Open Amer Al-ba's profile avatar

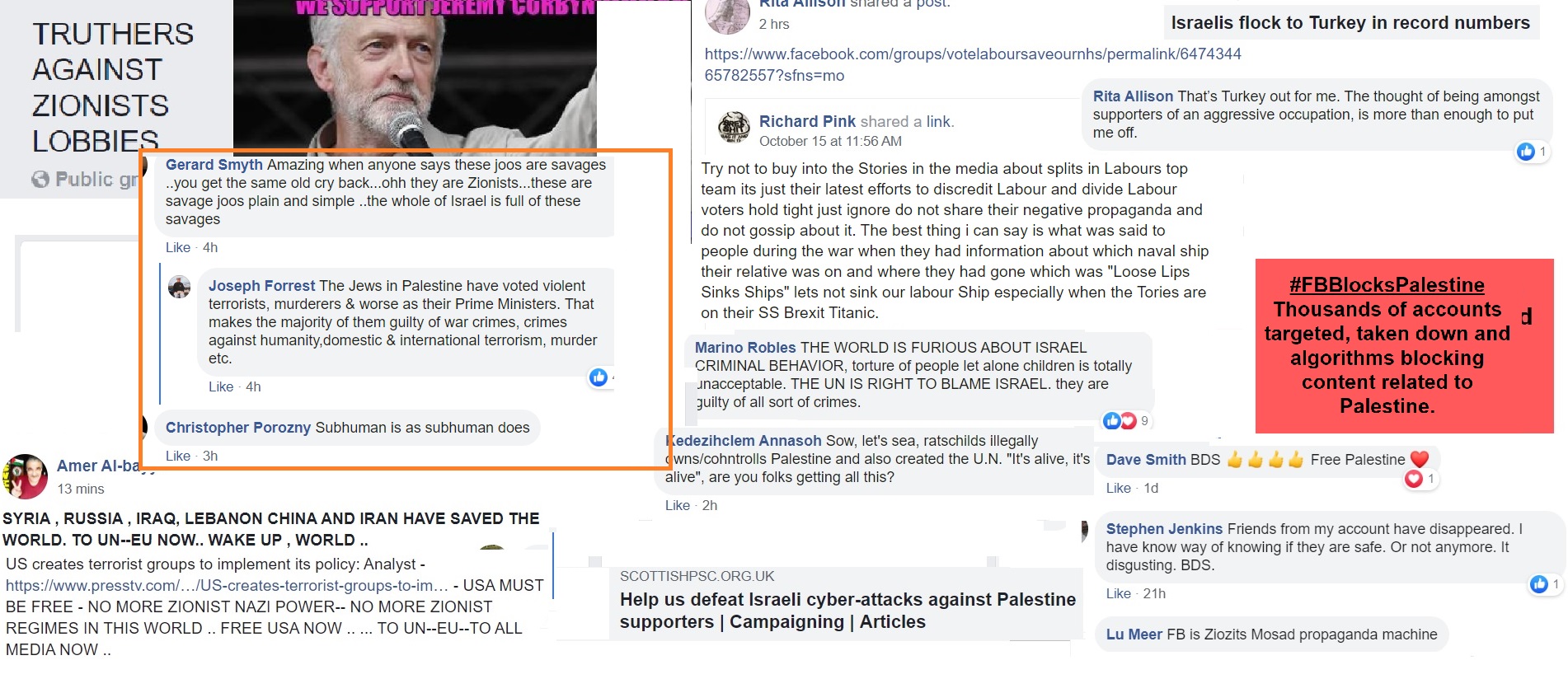[x=26, y=476]
